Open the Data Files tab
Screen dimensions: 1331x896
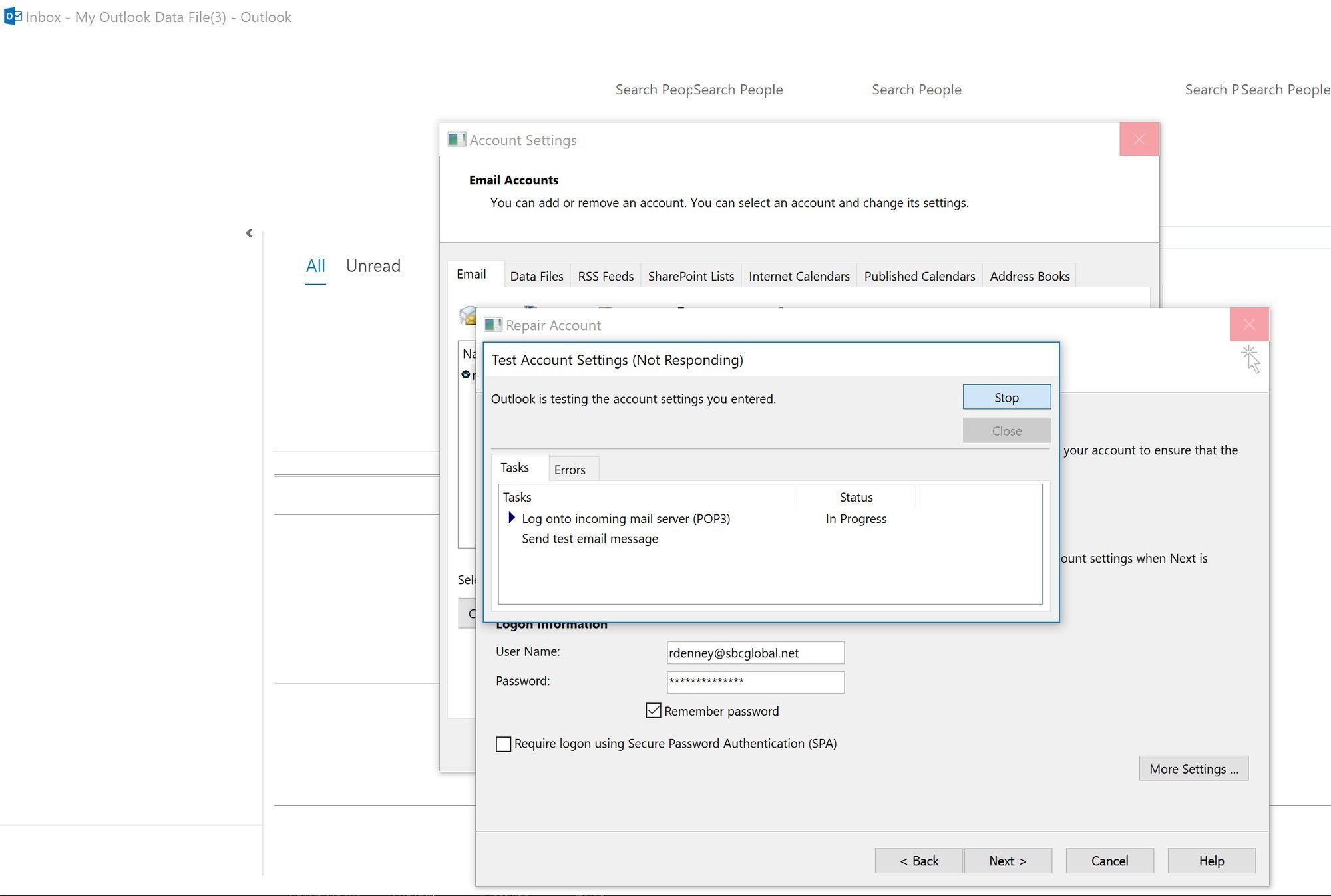click(535, 275)
